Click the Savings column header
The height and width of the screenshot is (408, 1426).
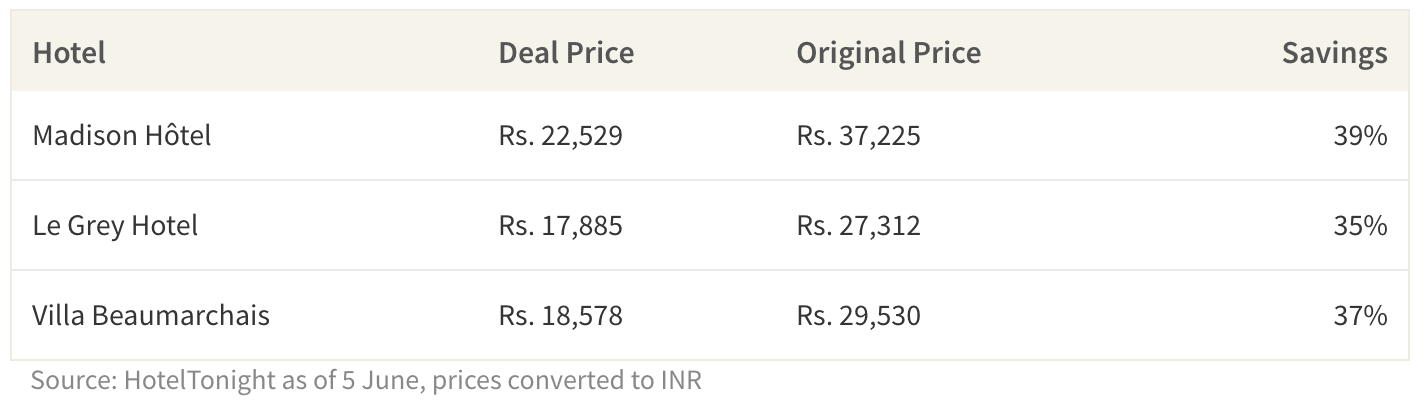point(1335,53)
